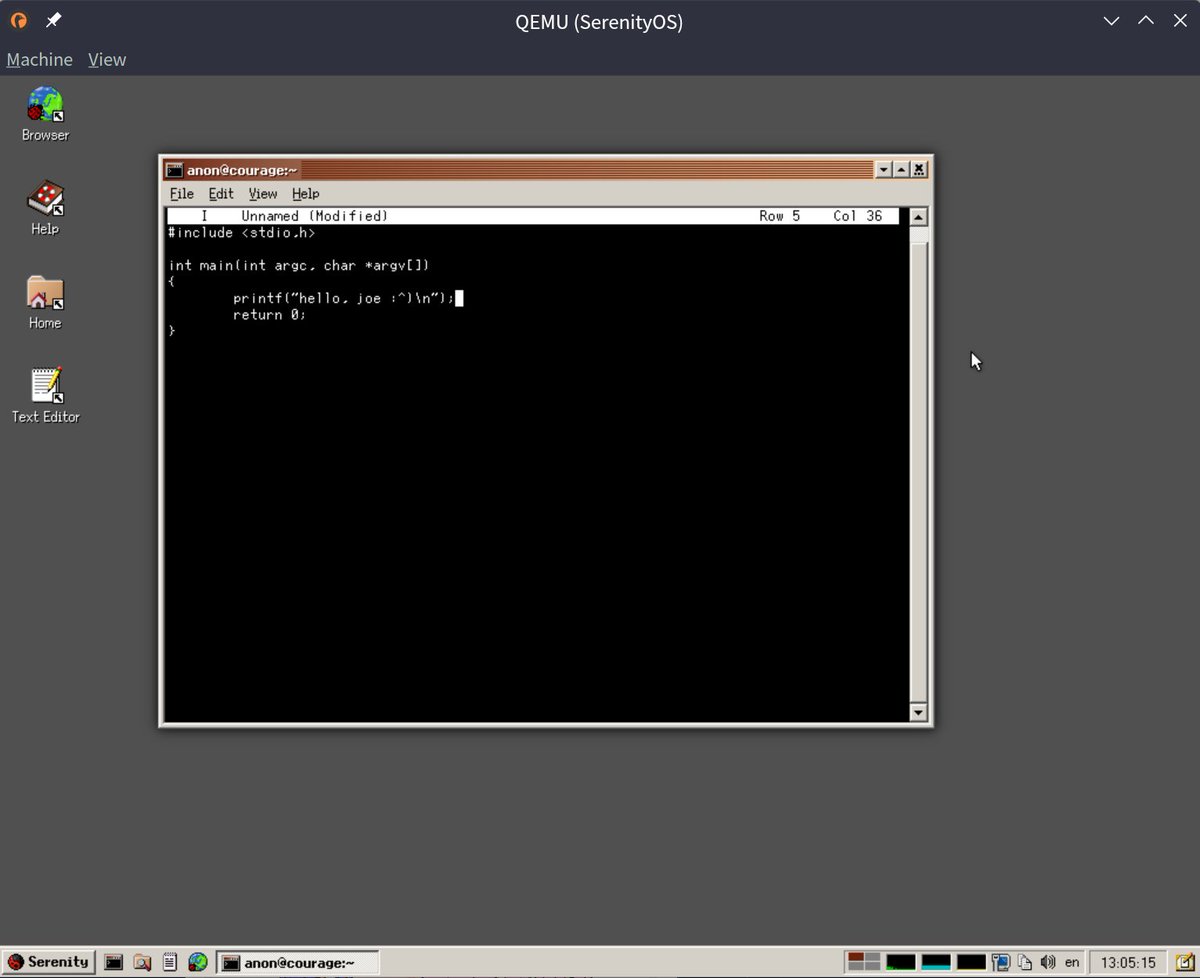
Task: Click the terminal scrollbar down arrow
Action: [919, 712]
